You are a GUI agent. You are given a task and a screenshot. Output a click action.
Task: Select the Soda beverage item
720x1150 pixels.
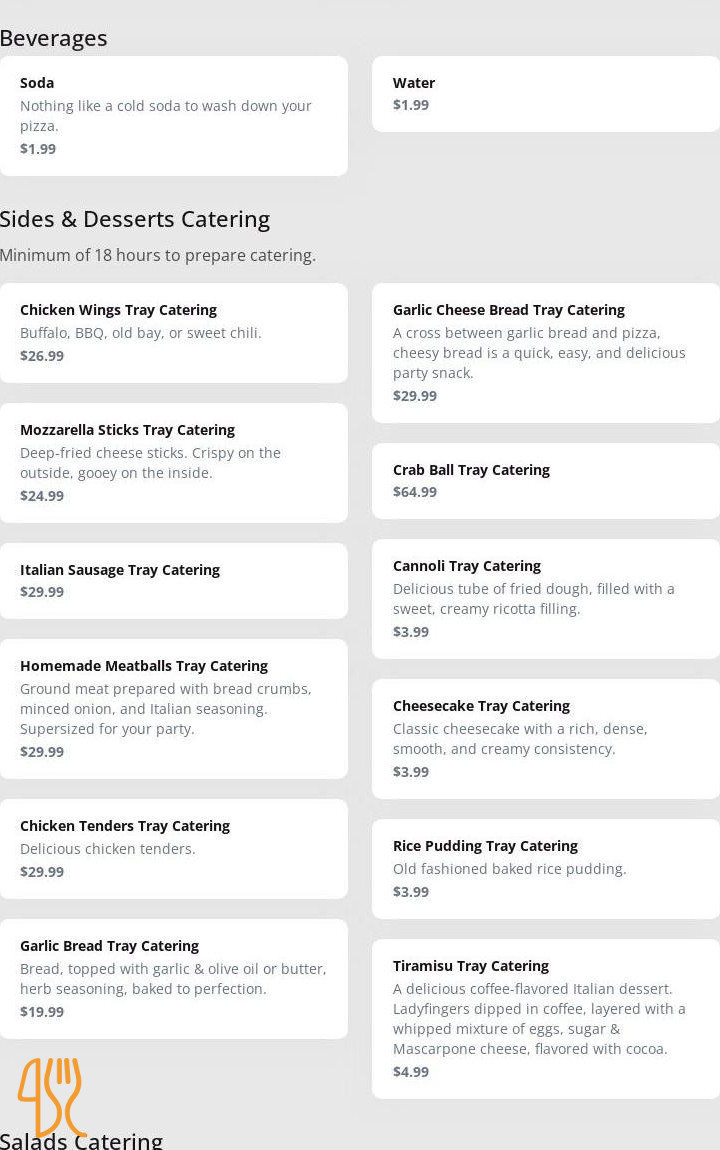point(174,116)
